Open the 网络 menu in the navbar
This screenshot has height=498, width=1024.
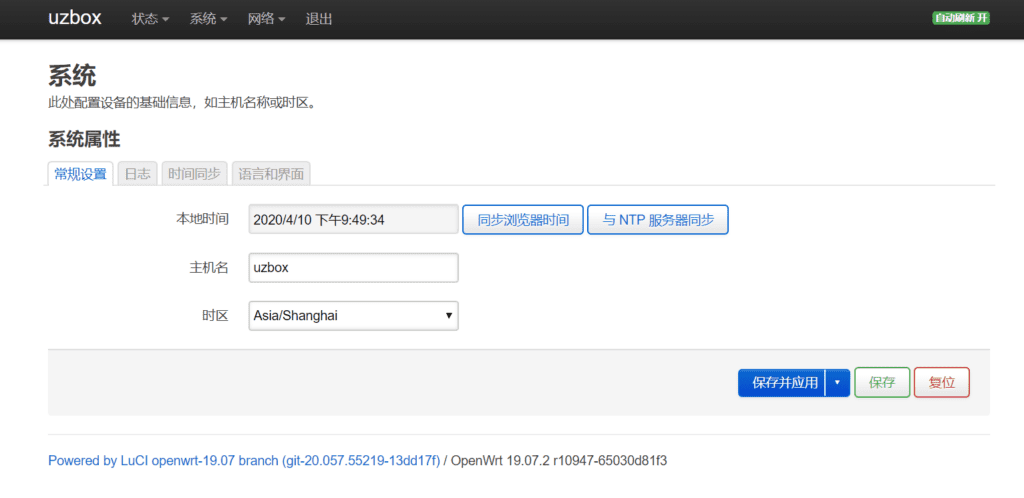(x=266, y=19)
